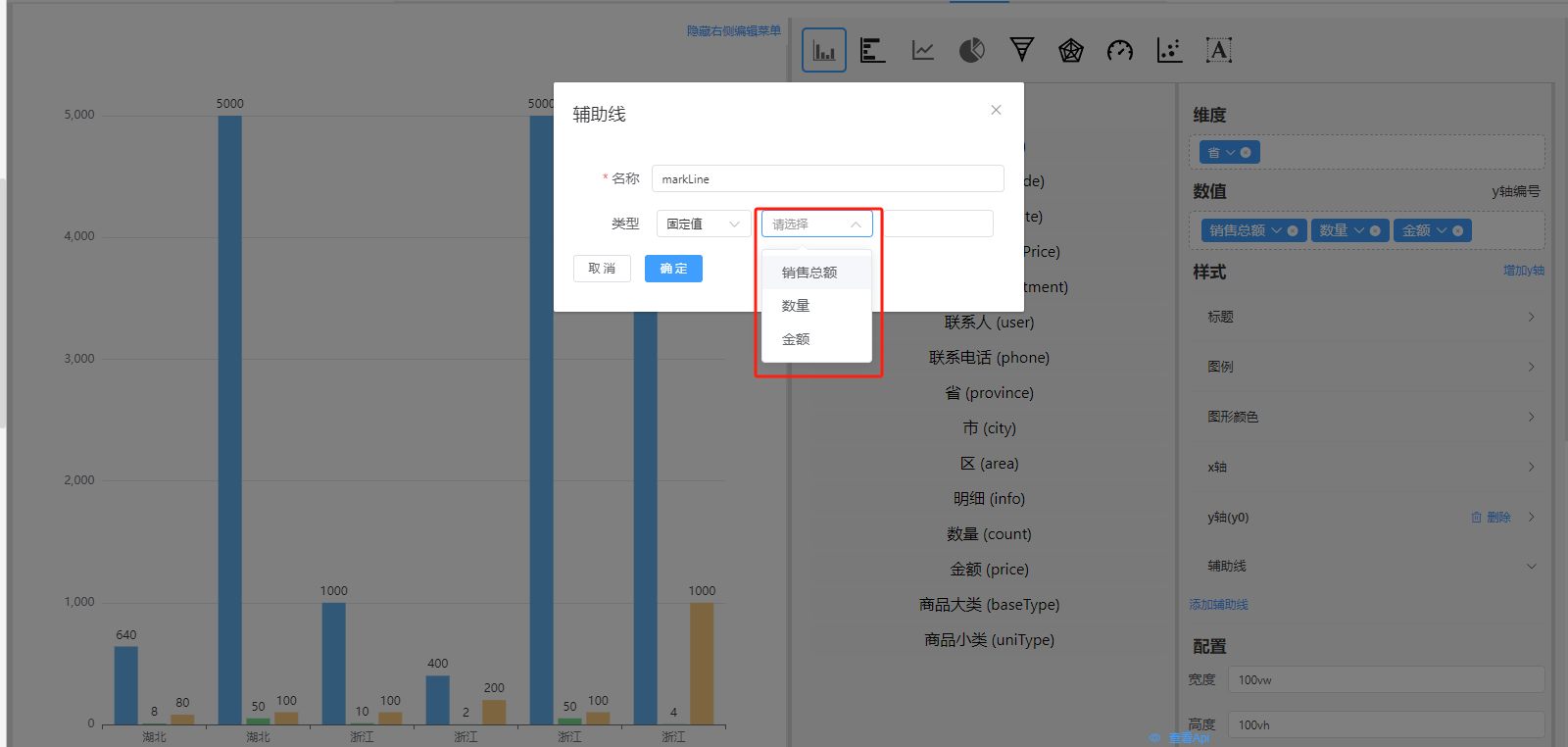Pick the funnel chart icon

[1021, 50]
